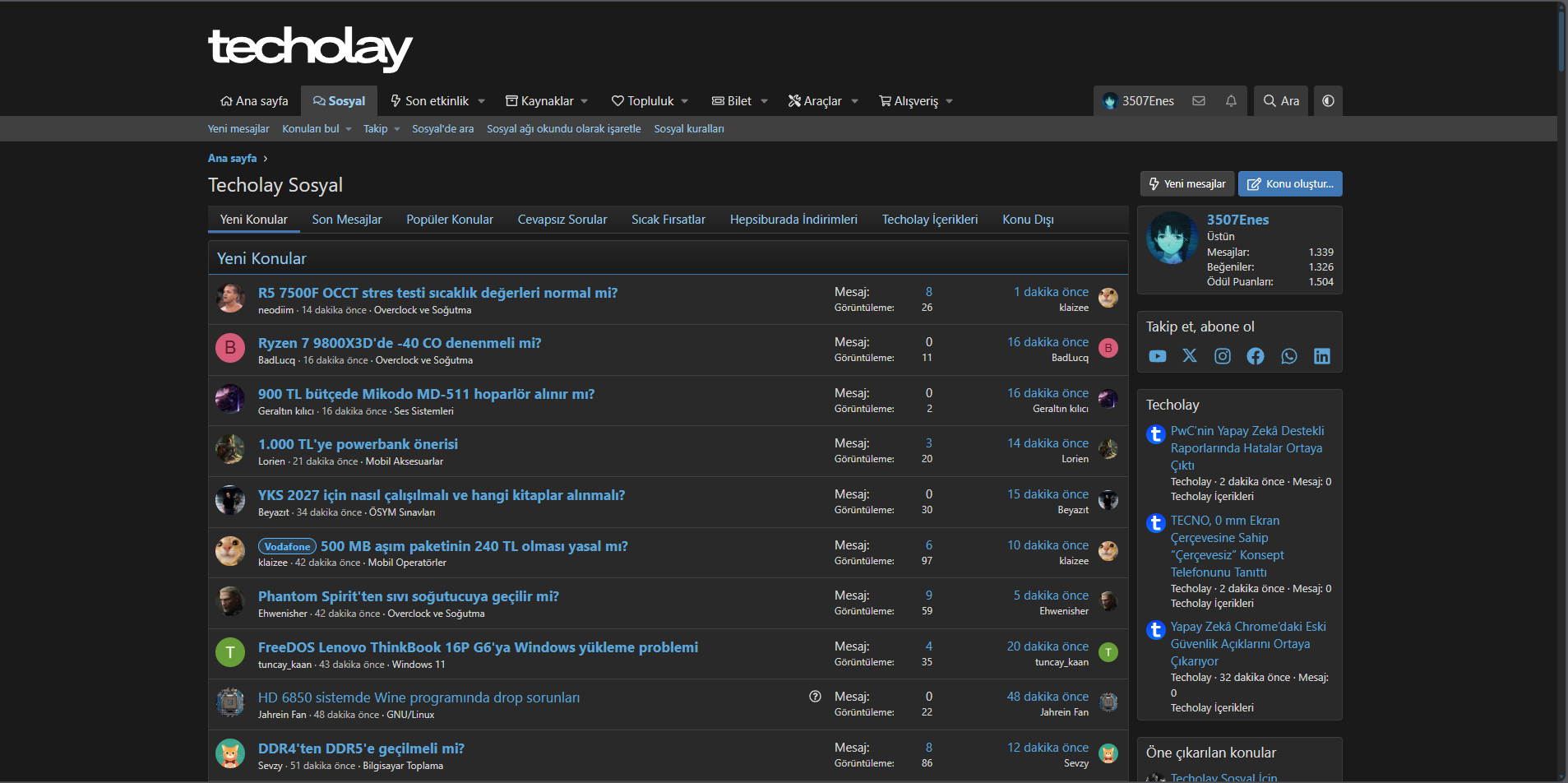Switch to Sıcak Fırsatlar tab
This screenshot has height=783, width=1568.
click(668, 220)
